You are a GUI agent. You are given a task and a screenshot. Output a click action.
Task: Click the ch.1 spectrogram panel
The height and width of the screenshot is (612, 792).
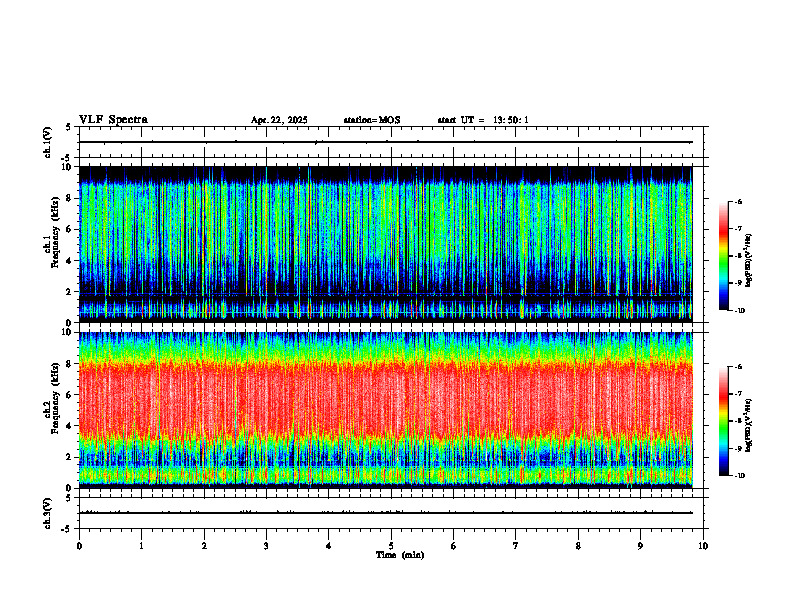(x=385, y=244)
